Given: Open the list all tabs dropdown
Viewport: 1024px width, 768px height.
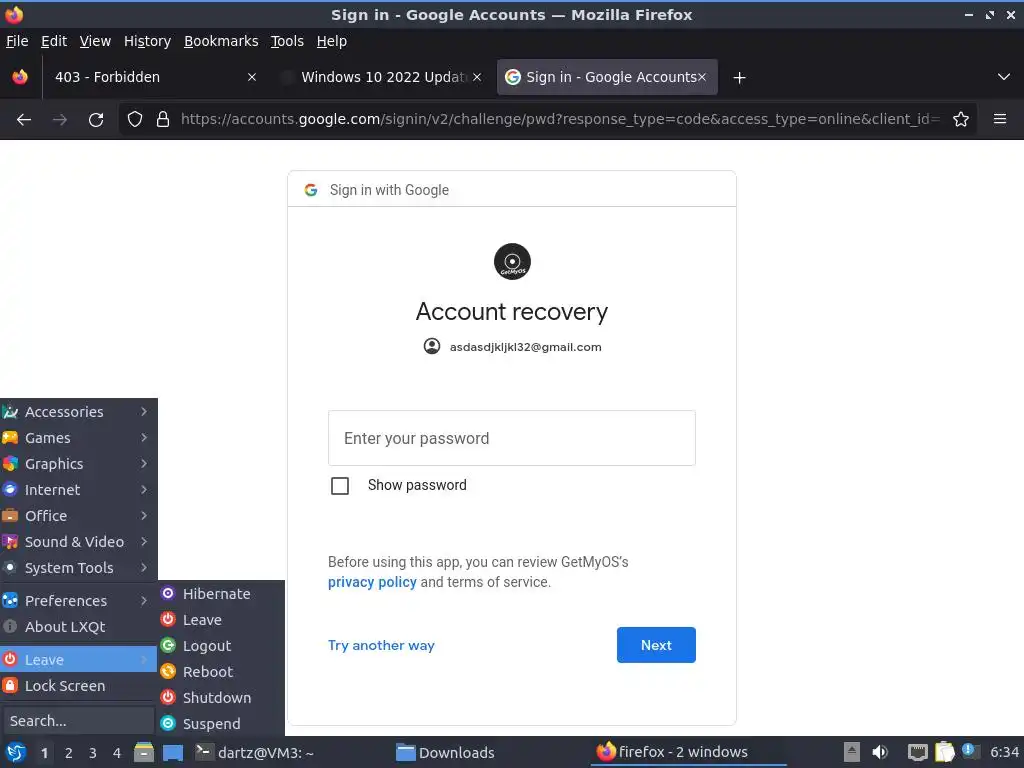Looking at the screenshot, I should (1004, 77).
